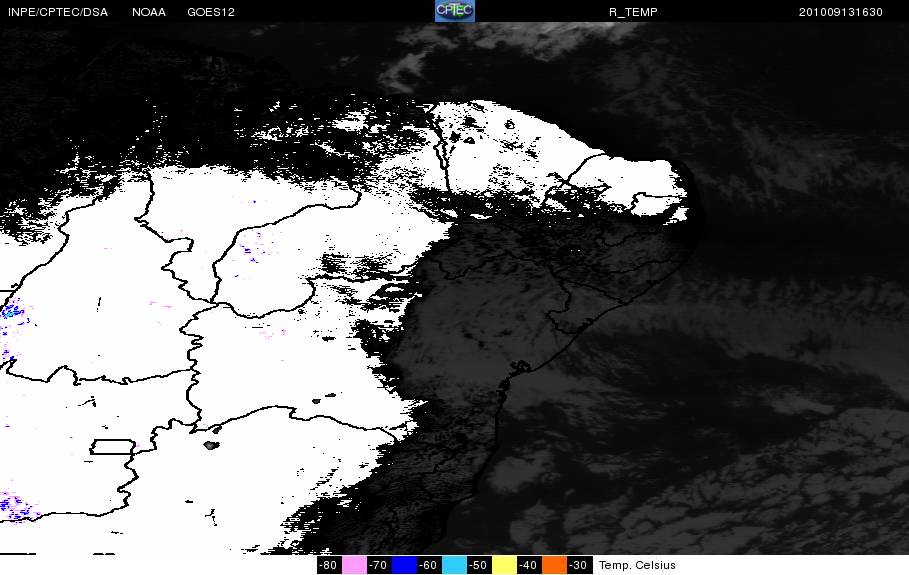Click the -60 legend value
Screen dimensions: 909x575
(x=428, y=565)
